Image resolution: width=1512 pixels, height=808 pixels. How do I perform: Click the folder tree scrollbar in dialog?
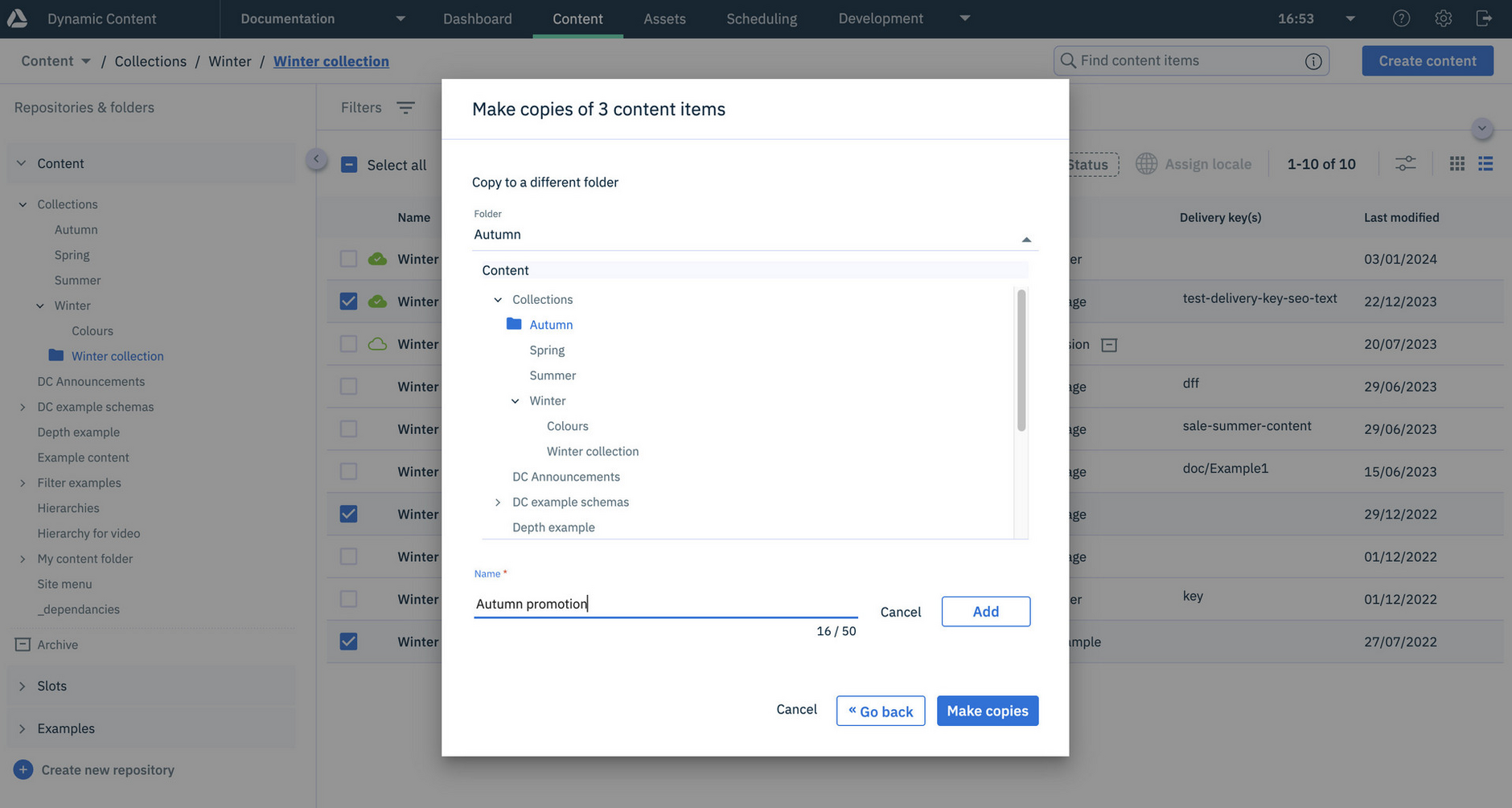pyautogui.click(x=1021, y=360)
